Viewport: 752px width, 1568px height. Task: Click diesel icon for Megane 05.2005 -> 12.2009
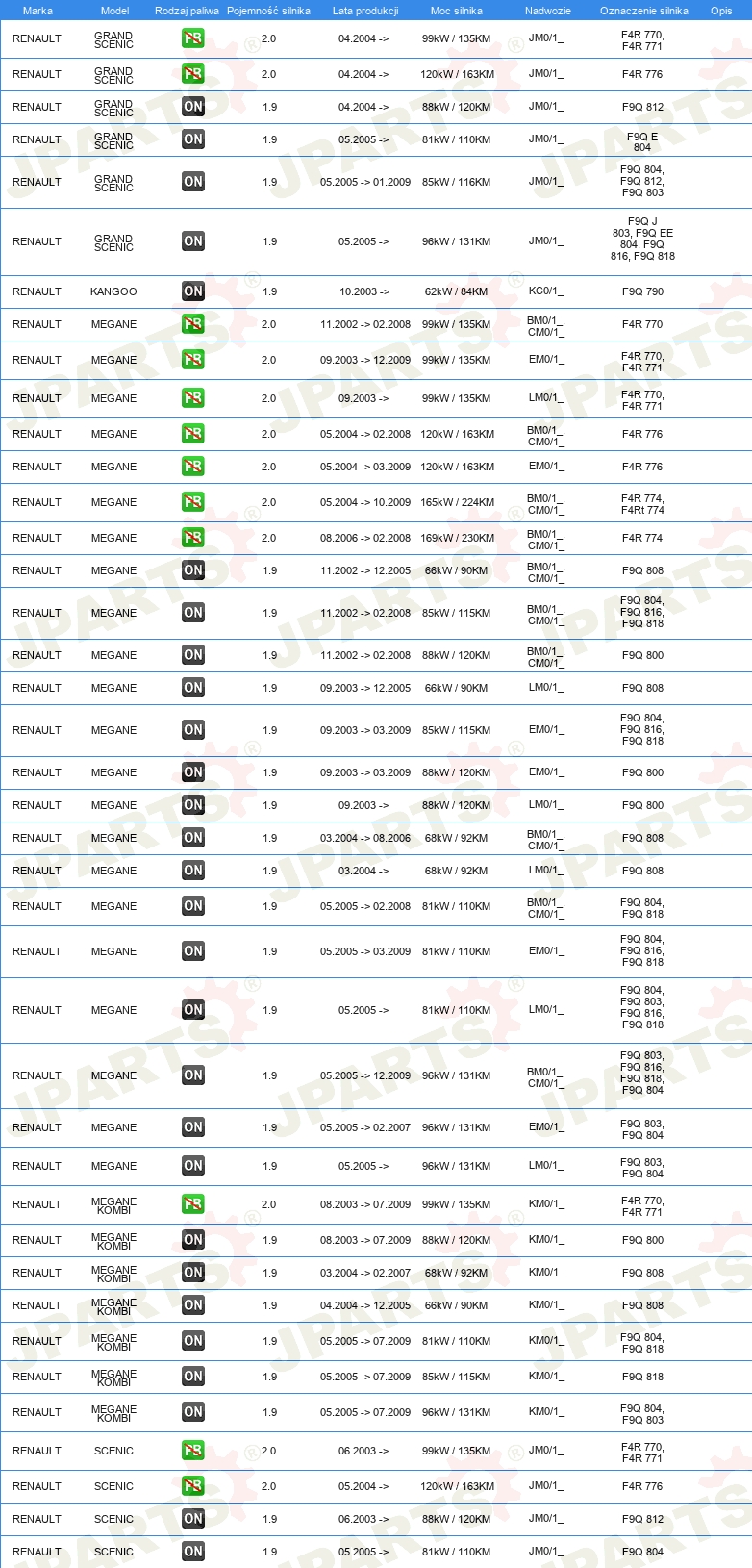point(193,1075)
